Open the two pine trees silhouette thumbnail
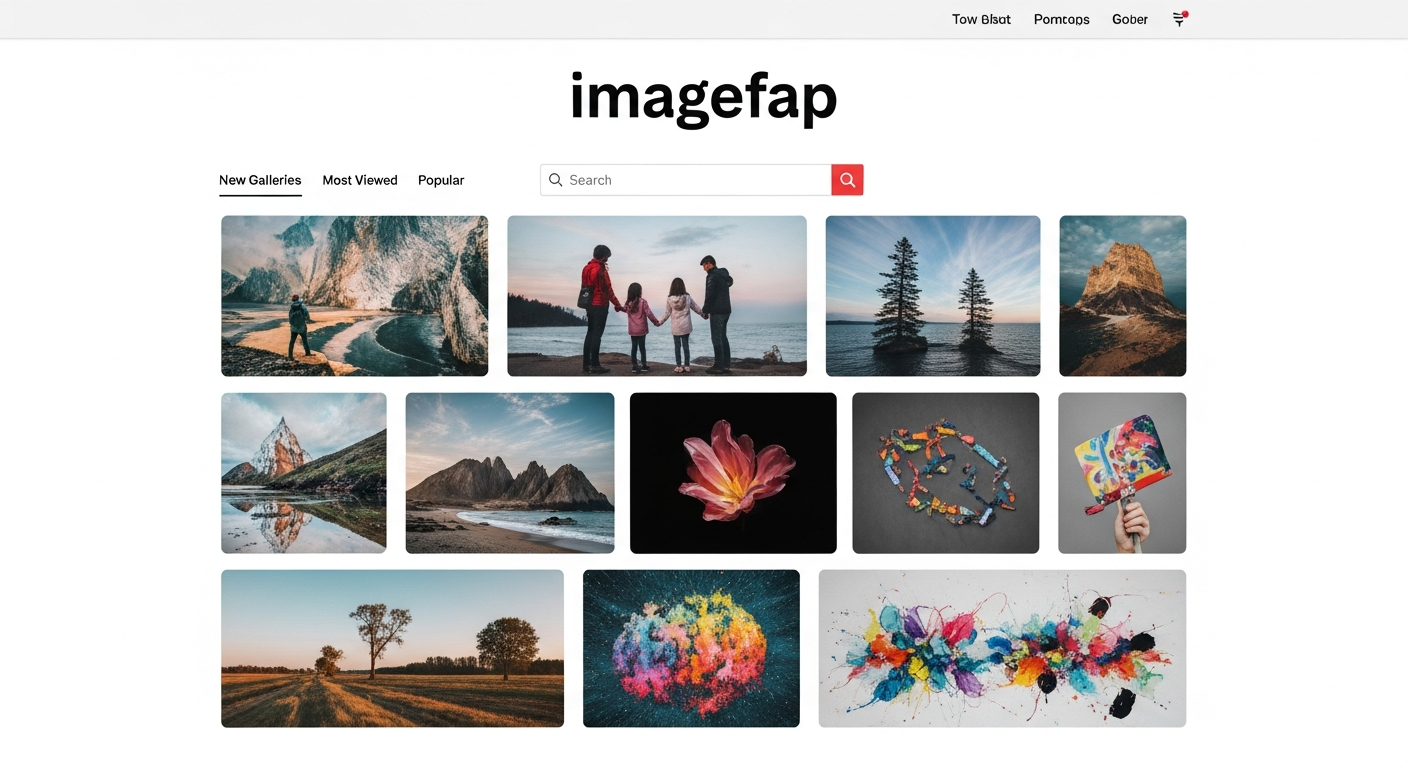This screenshot has width=1408, height=768. point(932,295)
